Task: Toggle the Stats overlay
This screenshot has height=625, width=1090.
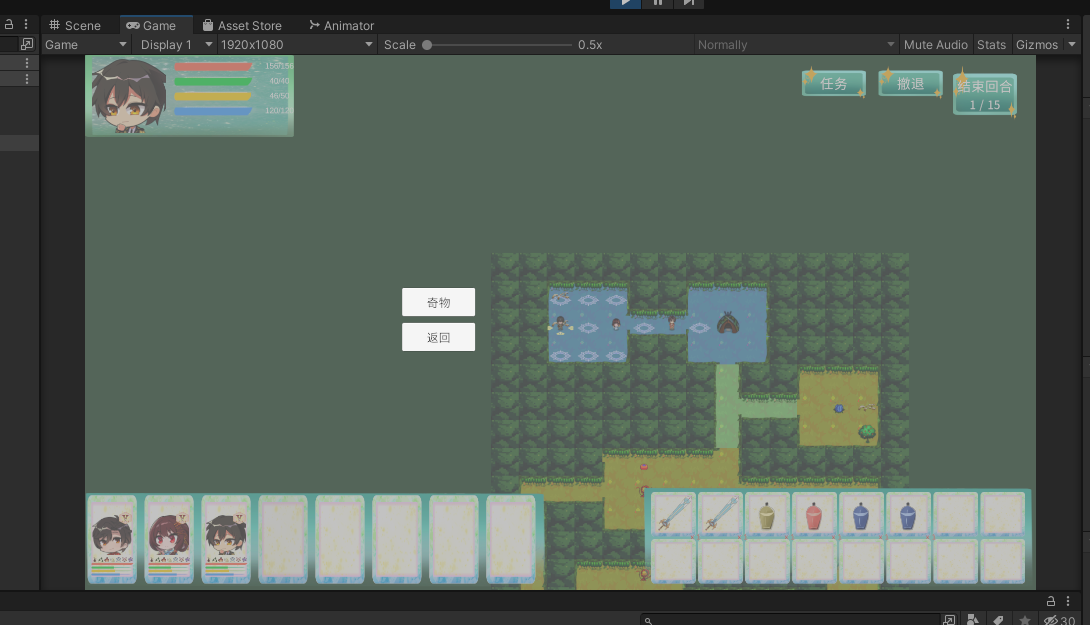Action: pos(991,45)
